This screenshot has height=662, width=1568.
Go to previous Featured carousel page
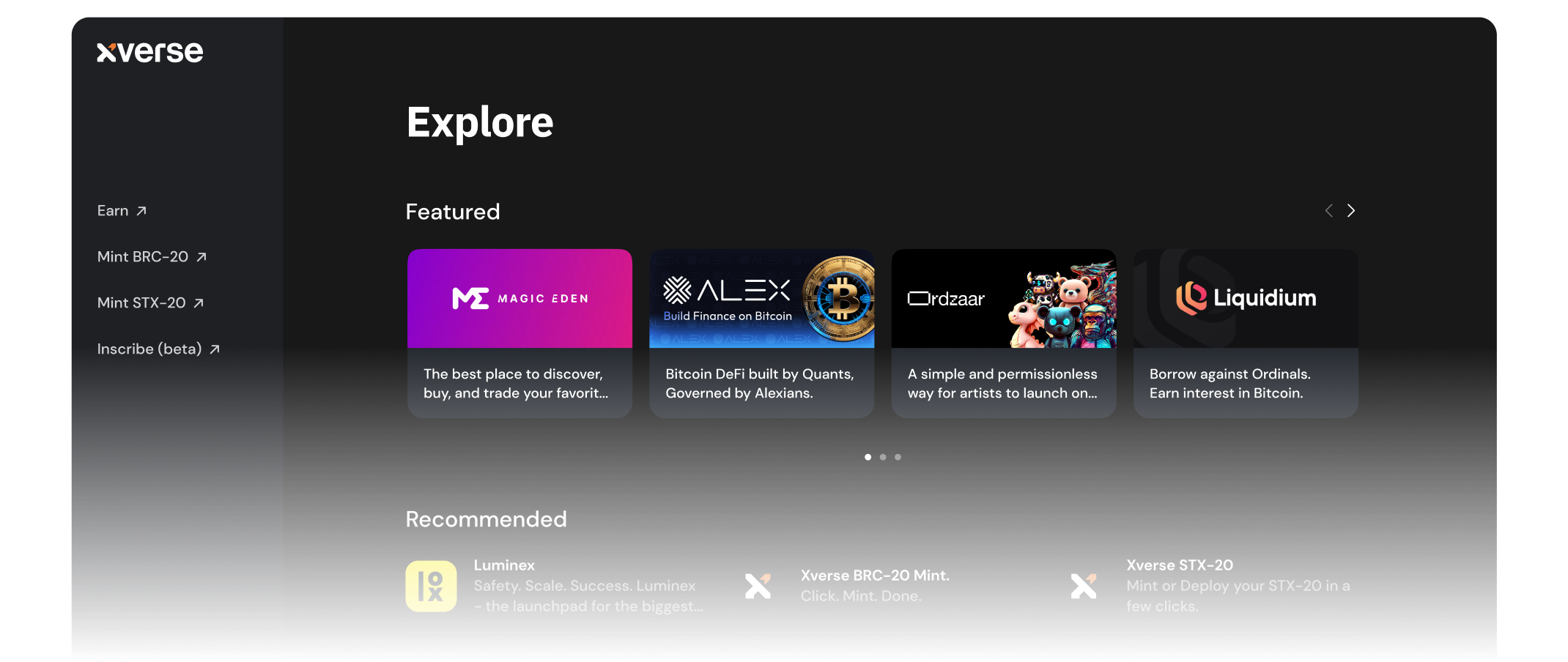pyautogui.click(x=1328, y=211)
